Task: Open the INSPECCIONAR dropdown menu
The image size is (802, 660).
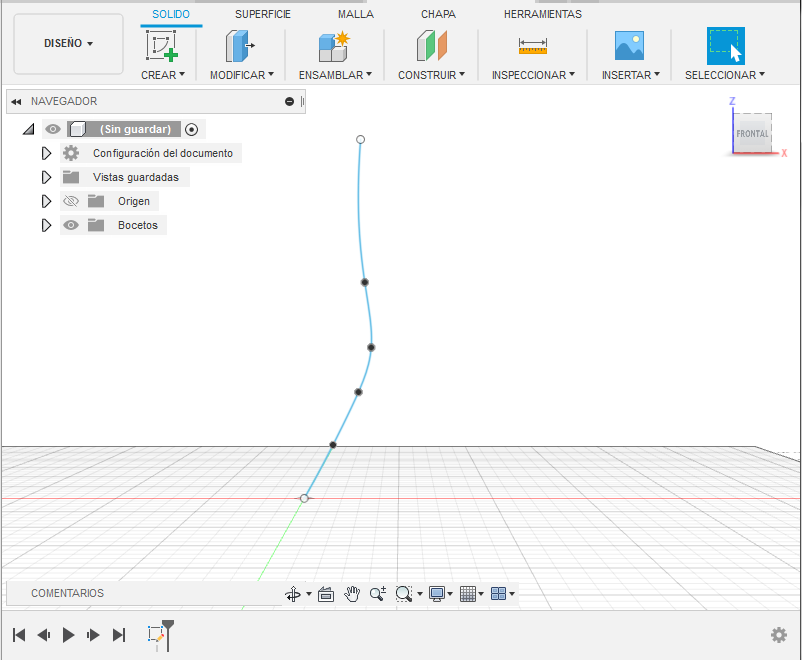Action: [533, 75]
